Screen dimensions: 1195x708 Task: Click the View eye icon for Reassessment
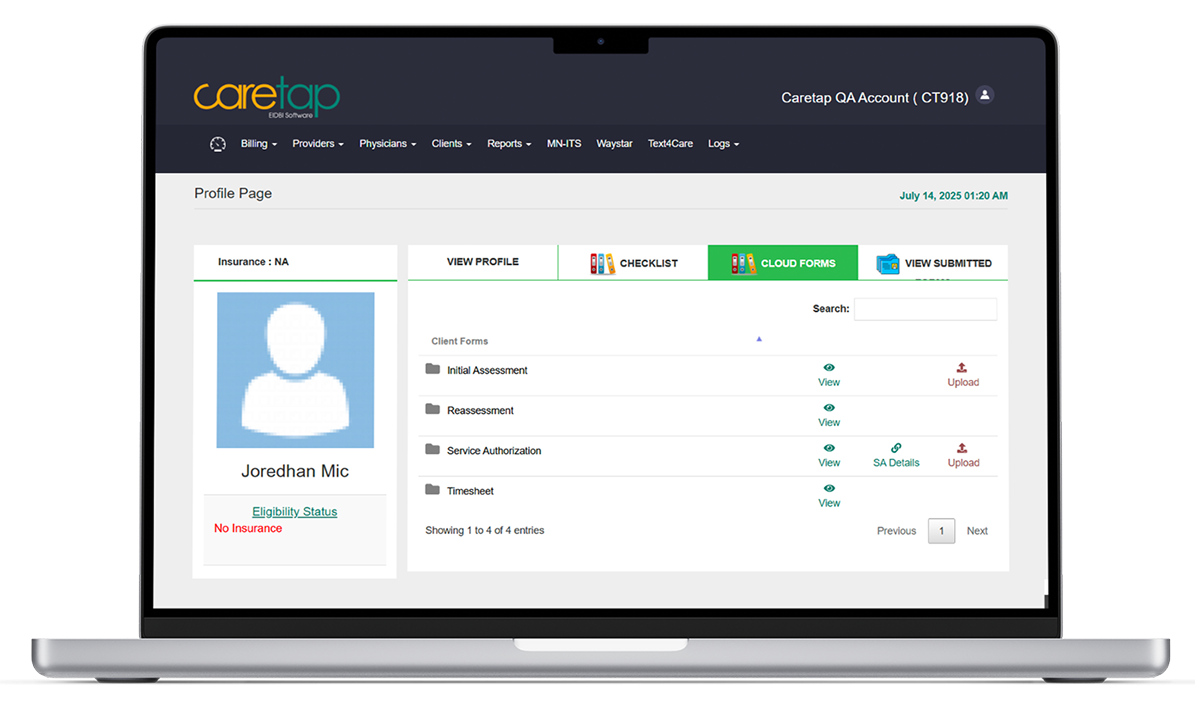coord(829,409)
